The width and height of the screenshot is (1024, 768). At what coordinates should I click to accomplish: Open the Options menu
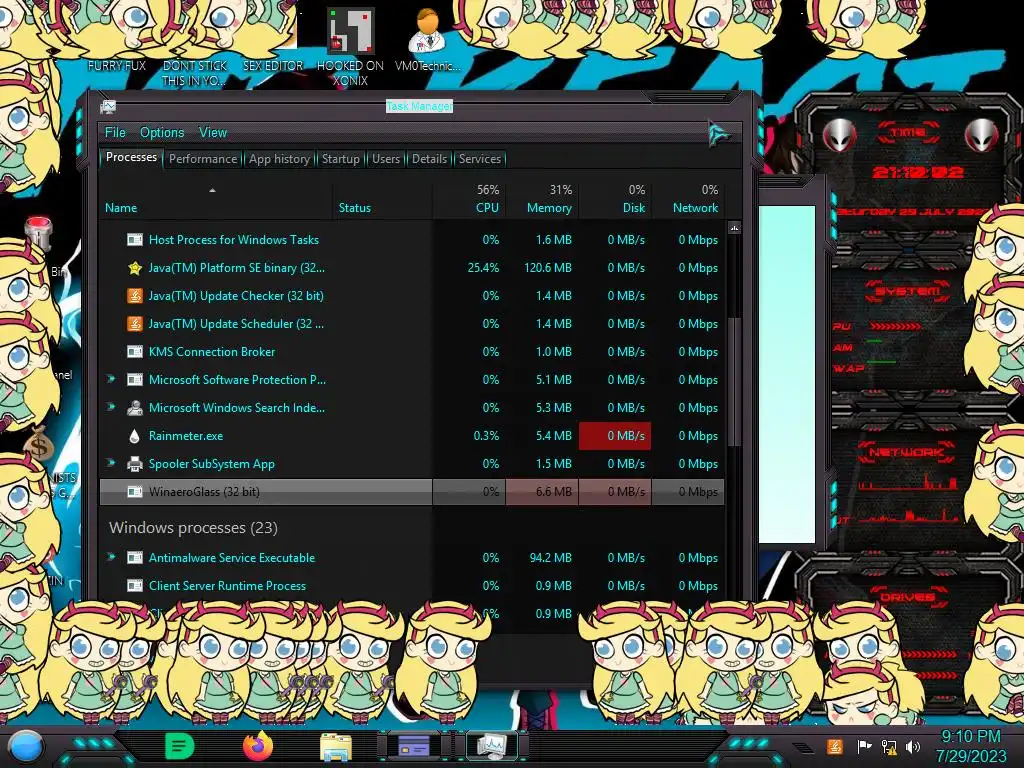(162, 133)
